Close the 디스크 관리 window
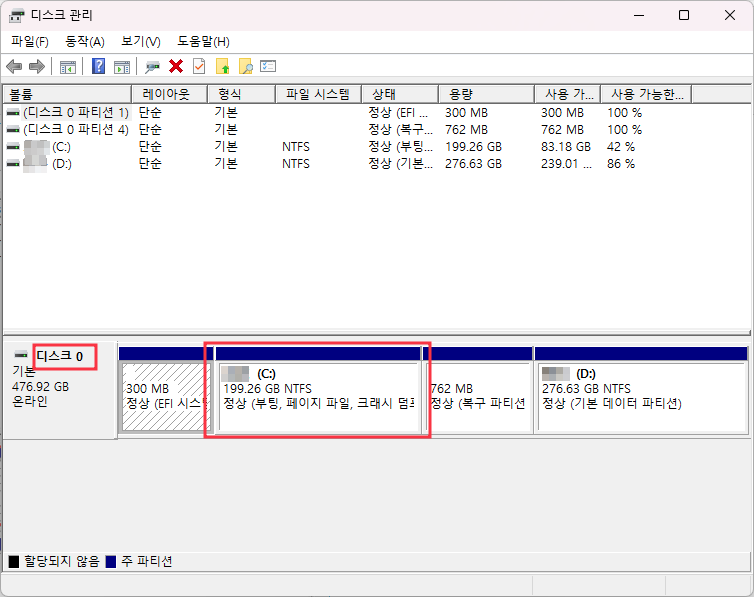The width and height of the screenshot is (754, 597). tap(729, 15)
